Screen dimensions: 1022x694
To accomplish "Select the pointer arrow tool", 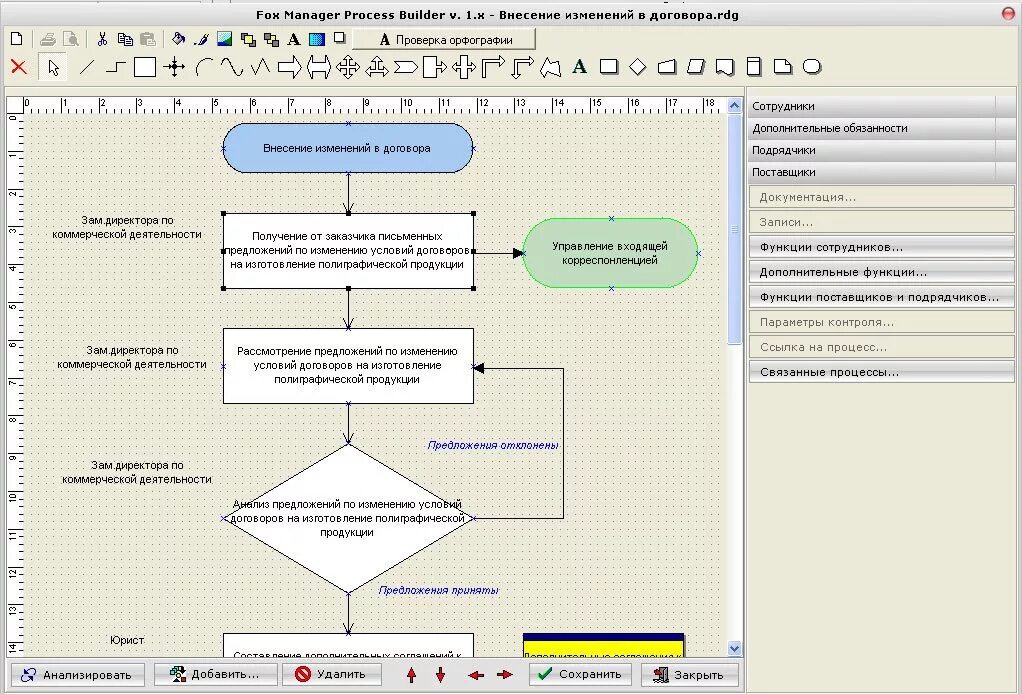I will pos(53,67).
